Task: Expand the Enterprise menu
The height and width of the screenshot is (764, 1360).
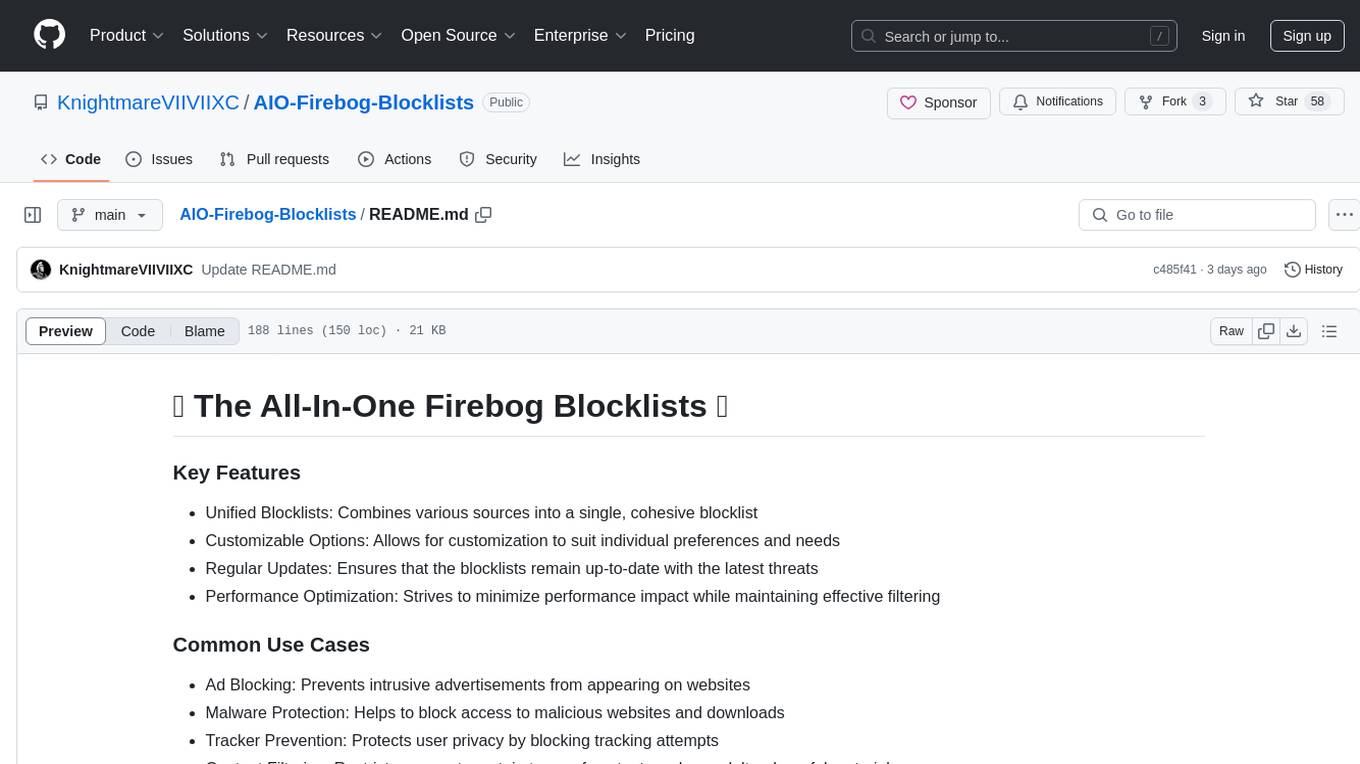Action: (580, 35)
